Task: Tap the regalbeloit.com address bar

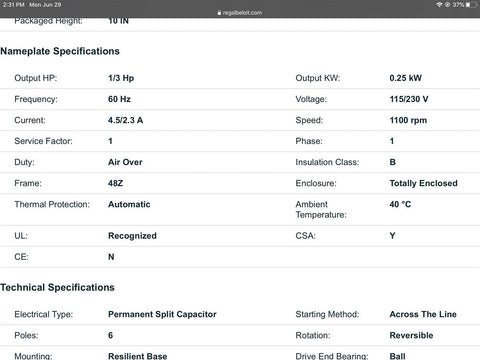Action: 240,13
